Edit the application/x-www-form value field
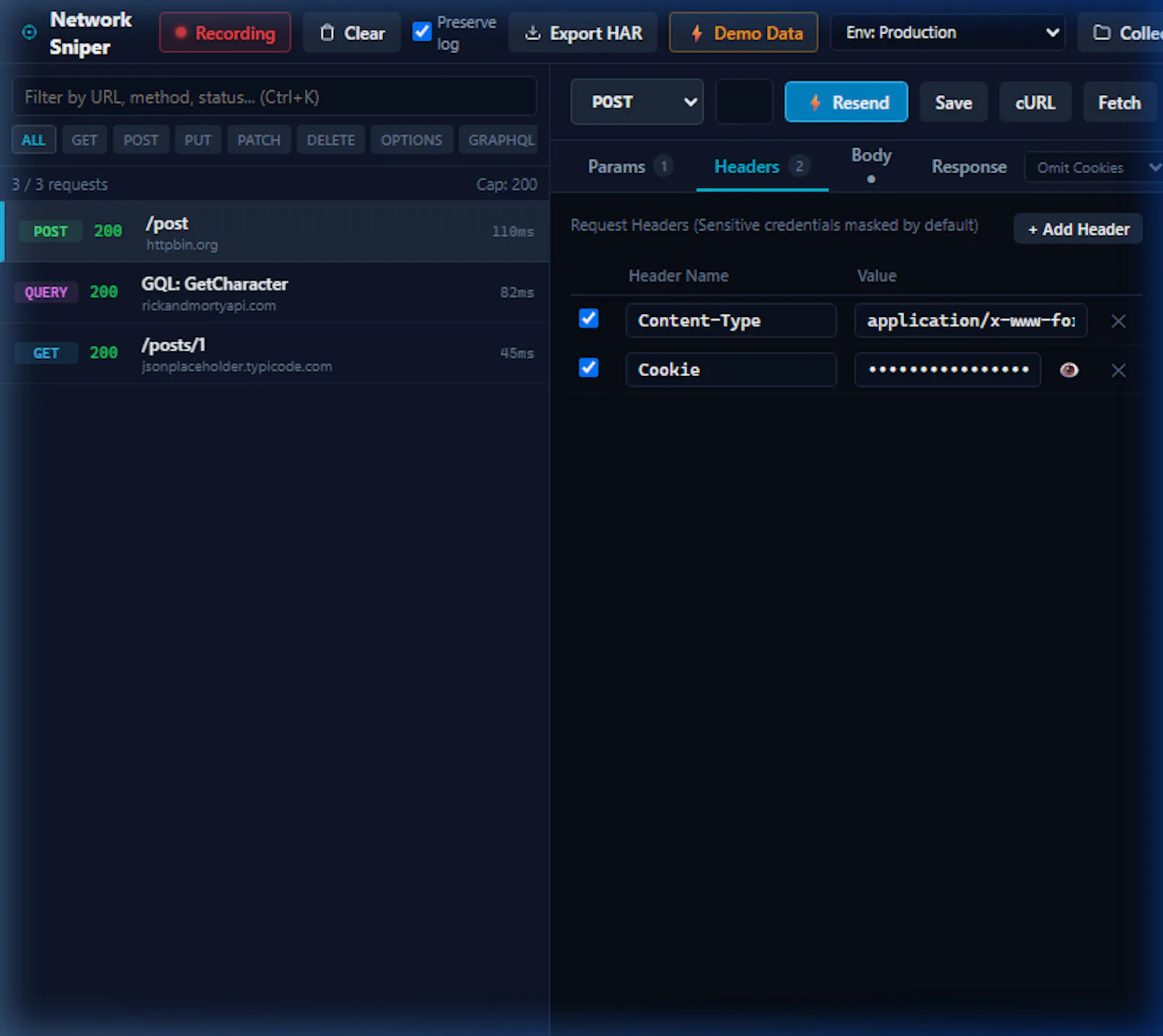The image size is (1163, 1036). (970, 321)
